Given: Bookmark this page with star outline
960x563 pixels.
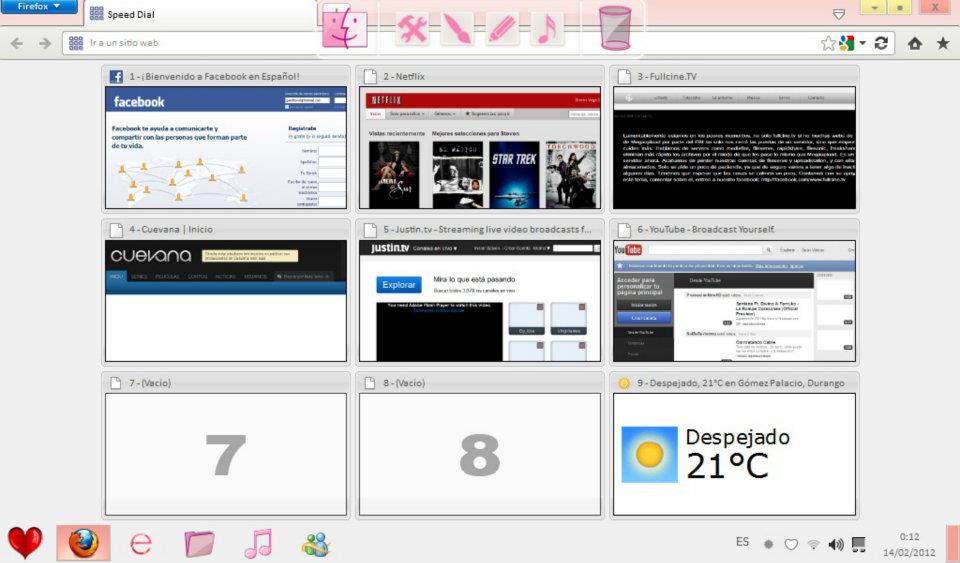Looking at the screenshot, I should [828, 43].
